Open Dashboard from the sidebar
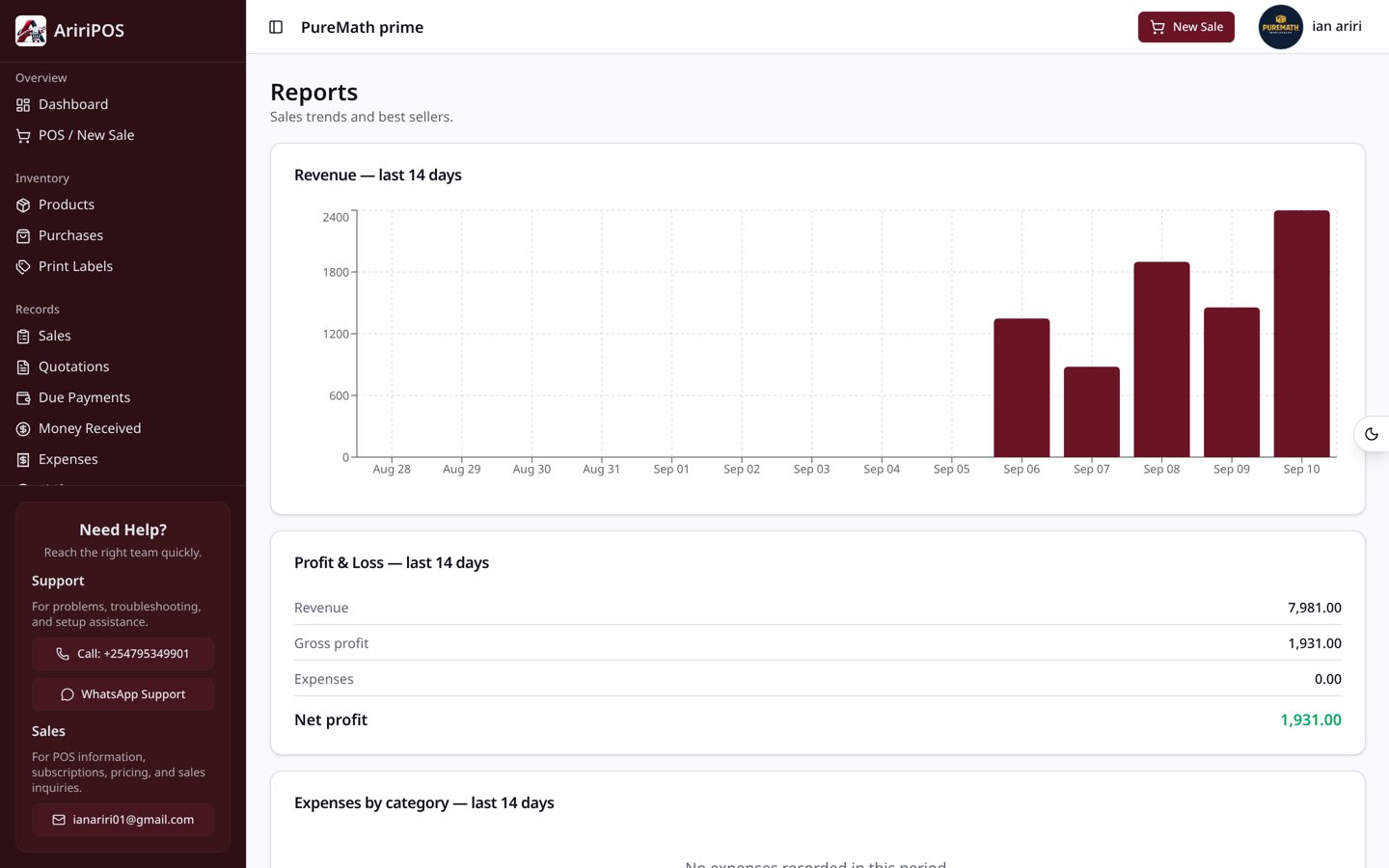This screenshot has width=1389, height=868. pos(123,104)
